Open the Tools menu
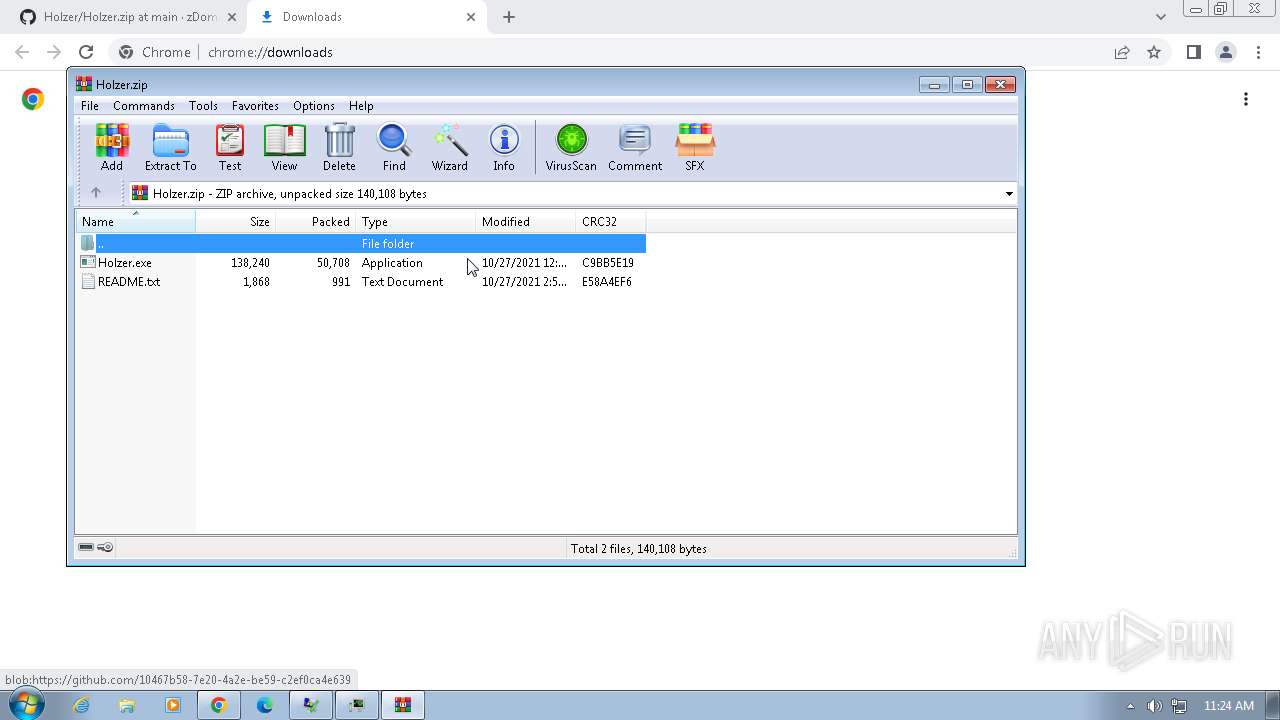1280x720 pixels. (203, 106)
